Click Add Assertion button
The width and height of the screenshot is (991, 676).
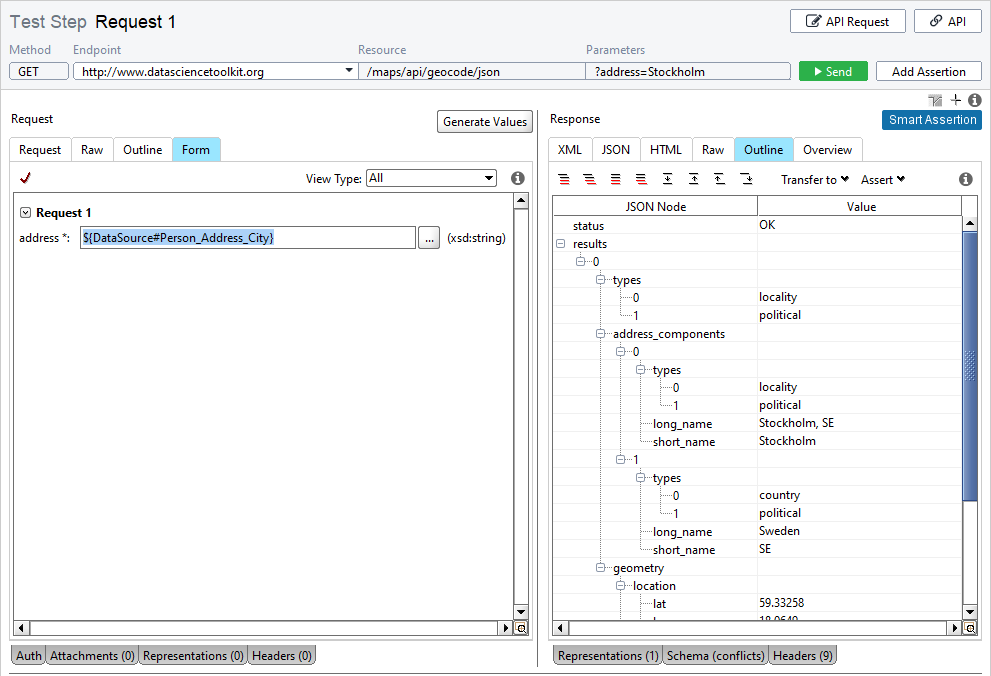point(928,71)
